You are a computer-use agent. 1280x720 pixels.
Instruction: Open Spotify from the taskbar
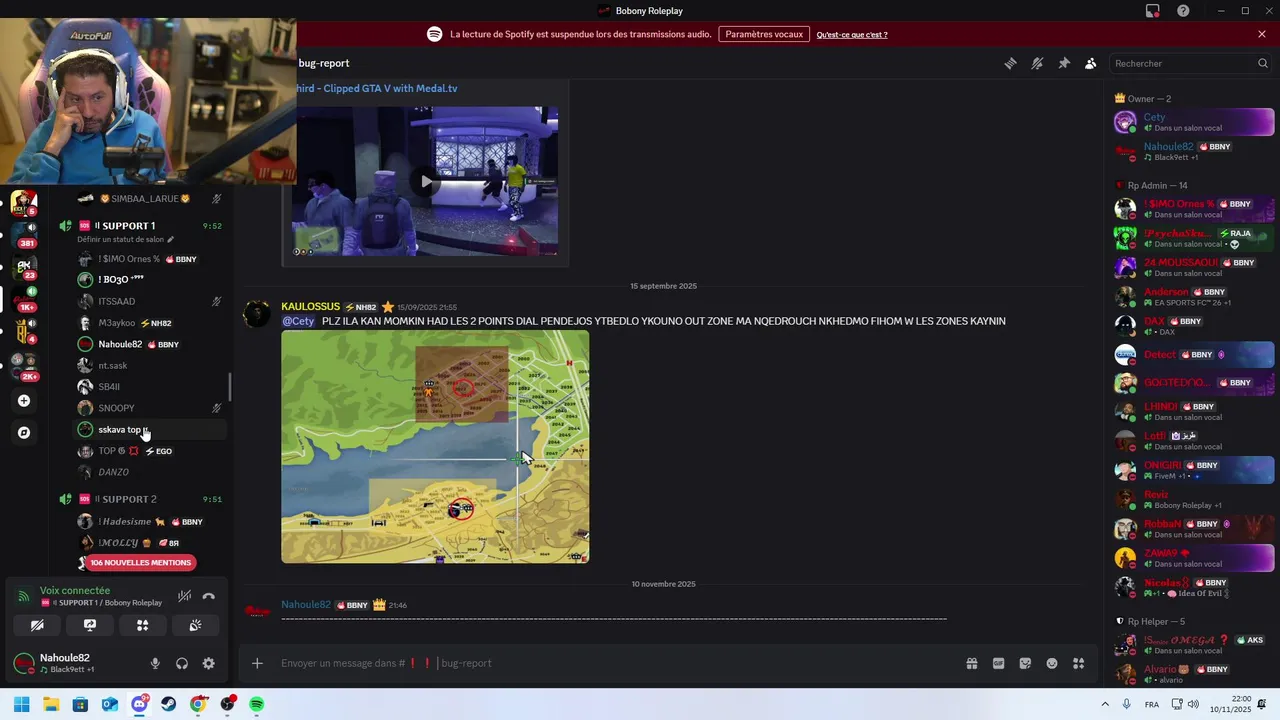coord(257,704)
